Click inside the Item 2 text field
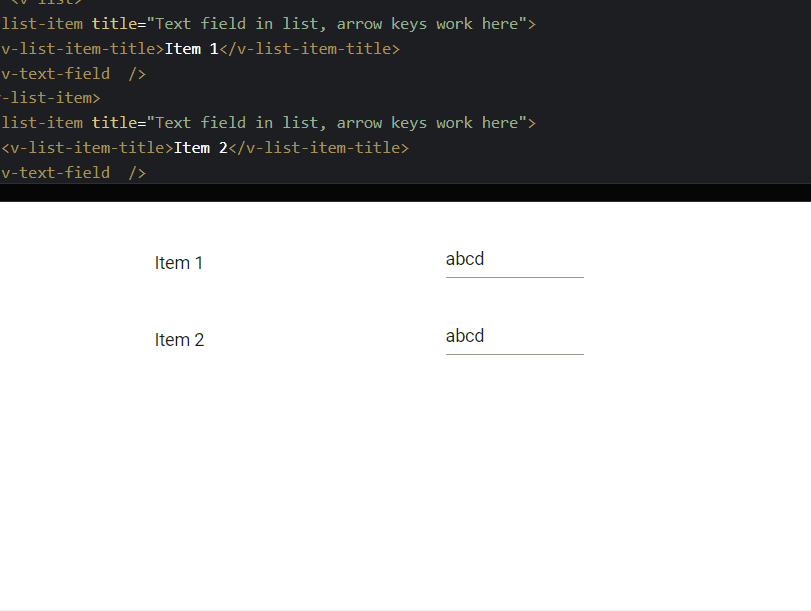The height and width of the screenshot is (611, 811). click(x=514, y=336)
